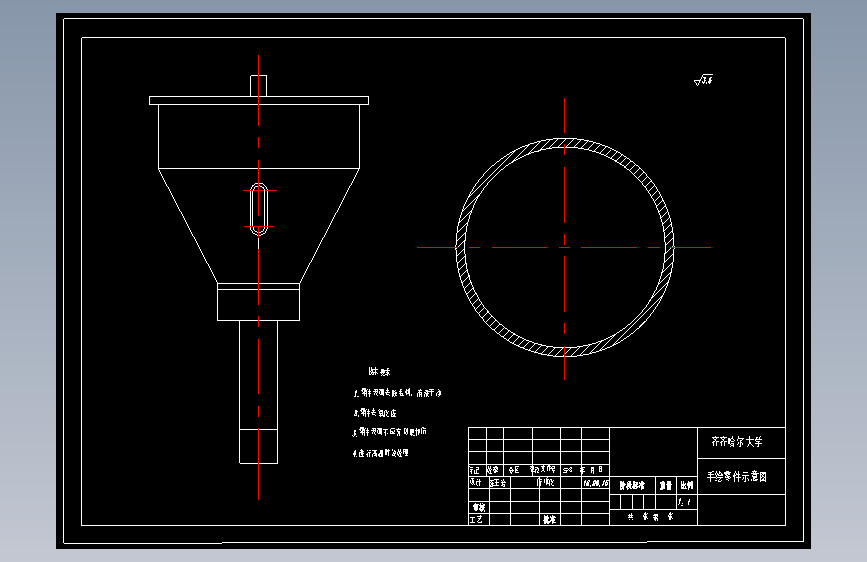Click the 比例 cell in the title block
867x562 pixels.
coord(687,485)
